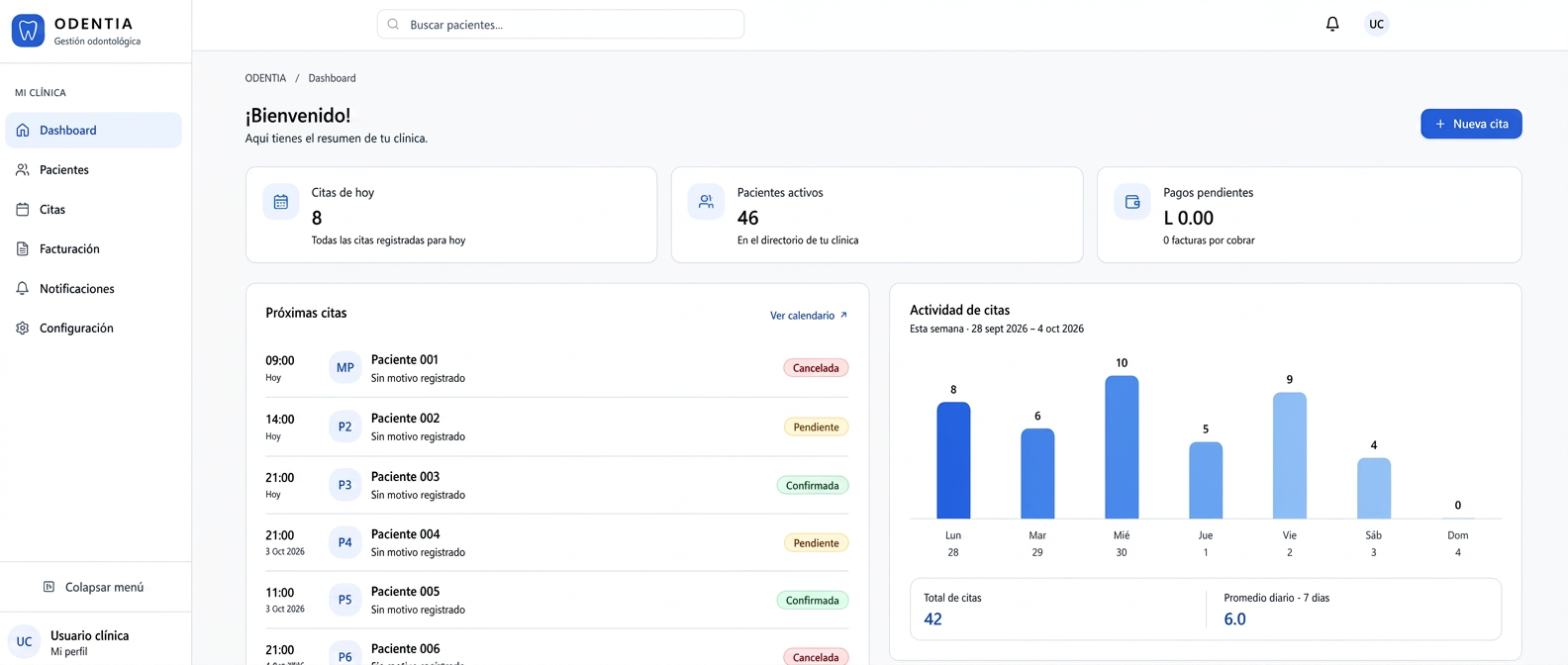The image size is (1568, 665).
Task: Click the UC avatar beside Usuario clínica
Action: pos(24,641)
